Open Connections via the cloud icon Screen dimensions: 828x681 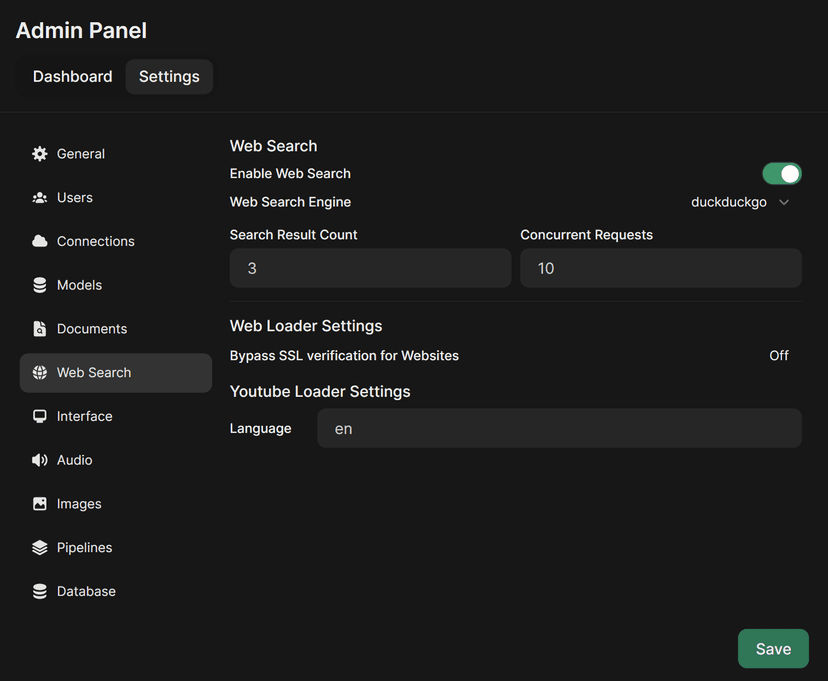pos(39,241)
